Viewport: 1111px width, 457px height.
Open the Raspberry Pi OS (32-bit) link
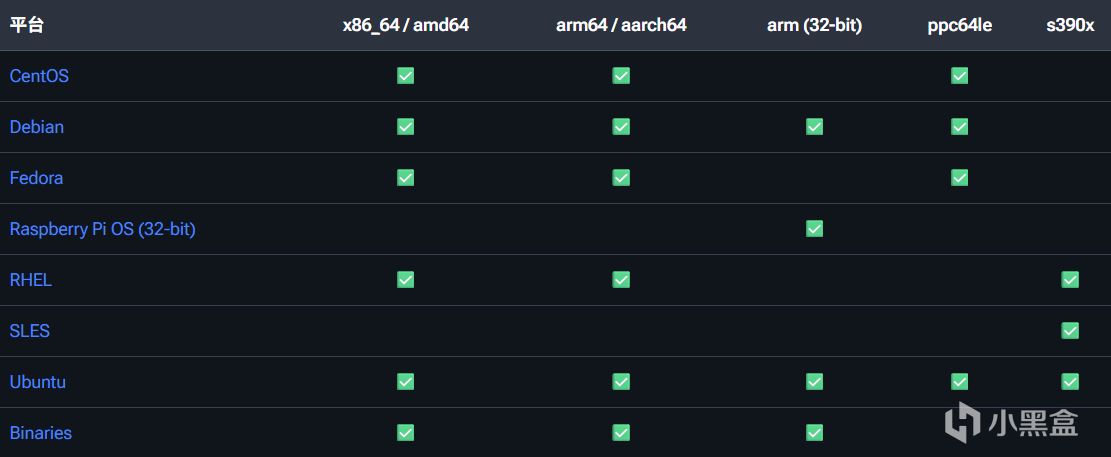(102, 230)
